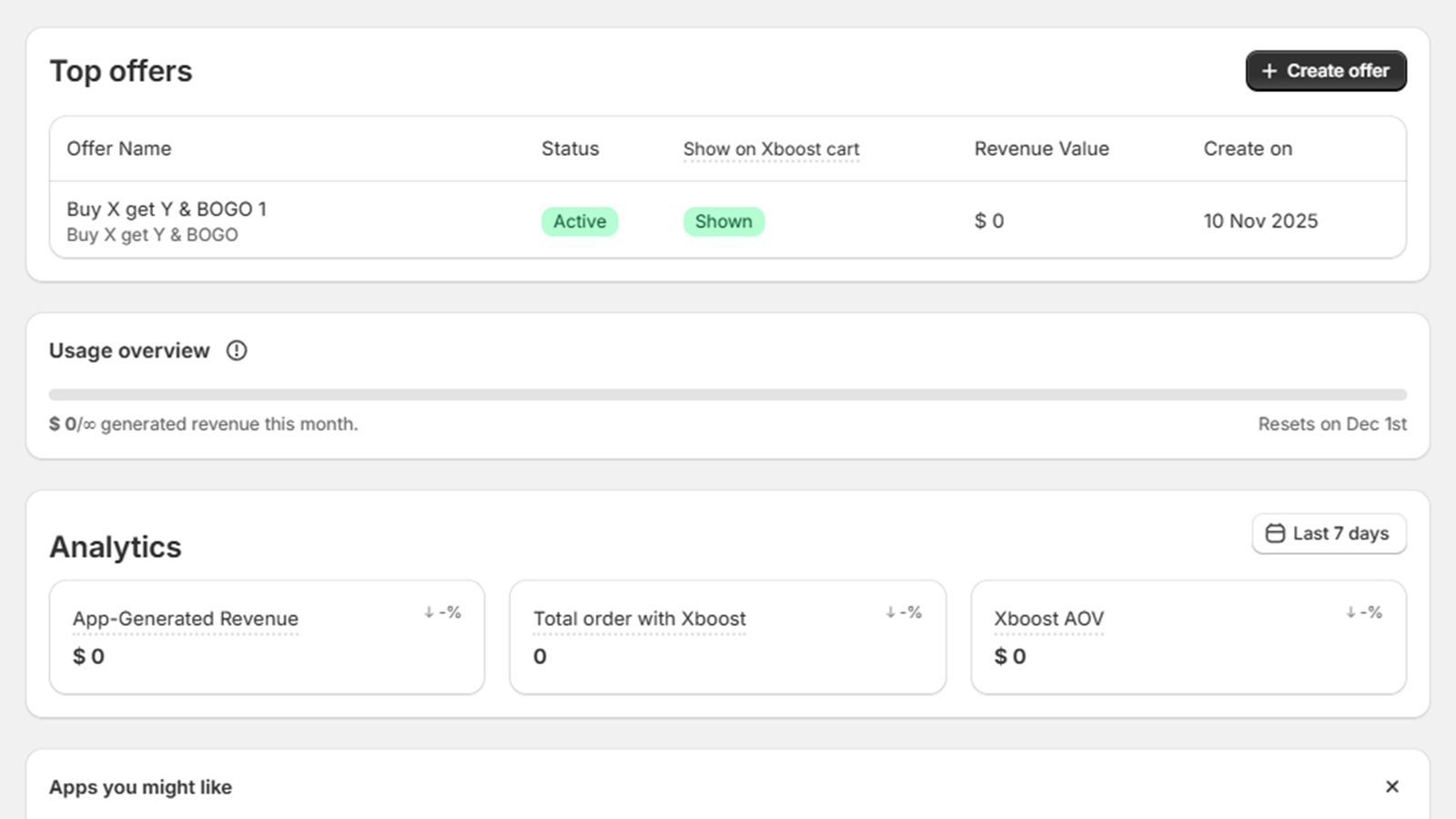The height and width of the screenshot is (819, 1456).
Task: Click the Create offer button
Action: pos(1325,71)
